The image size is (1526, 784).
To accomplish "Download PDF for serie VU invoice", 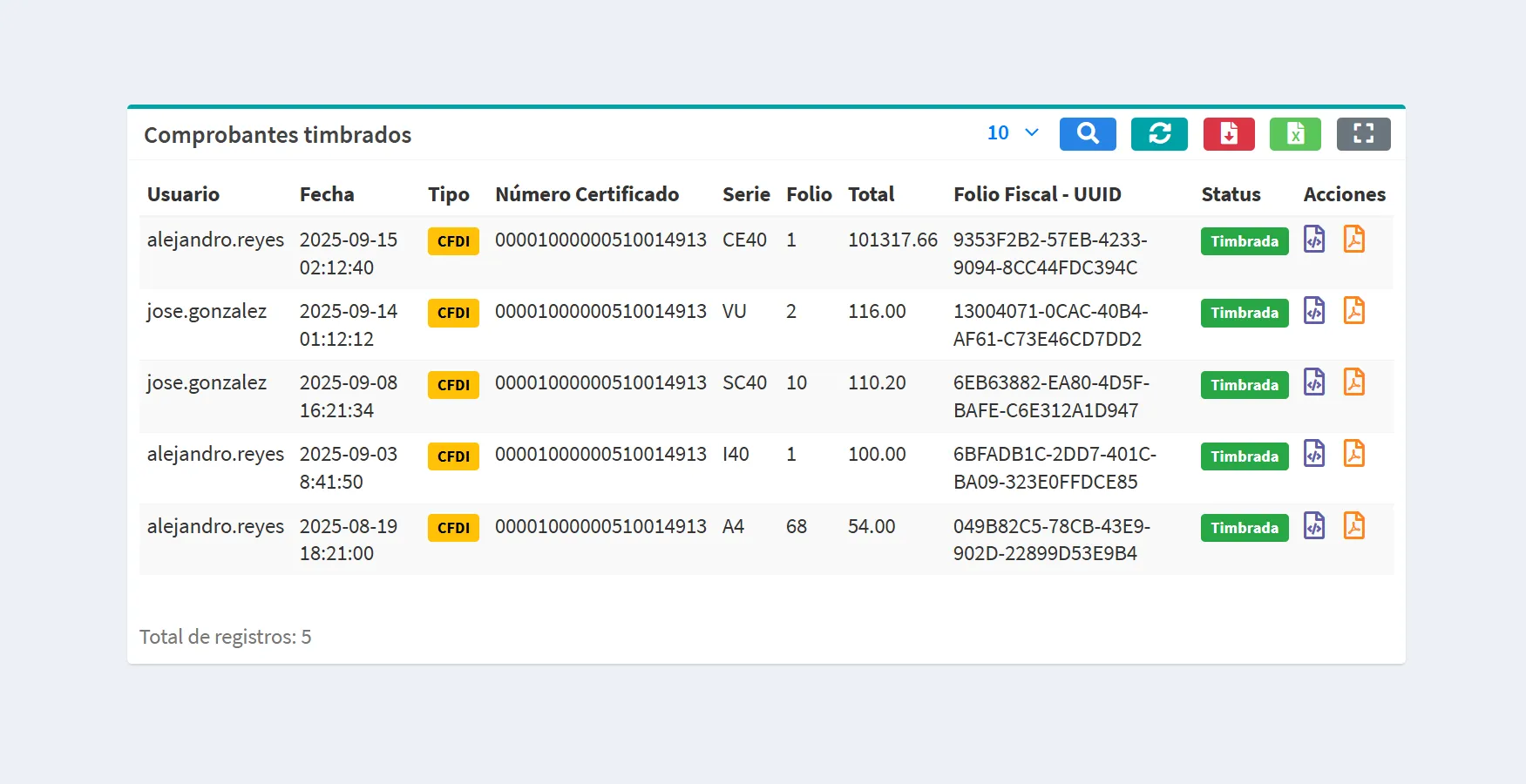I will [x=1353, y=310].
